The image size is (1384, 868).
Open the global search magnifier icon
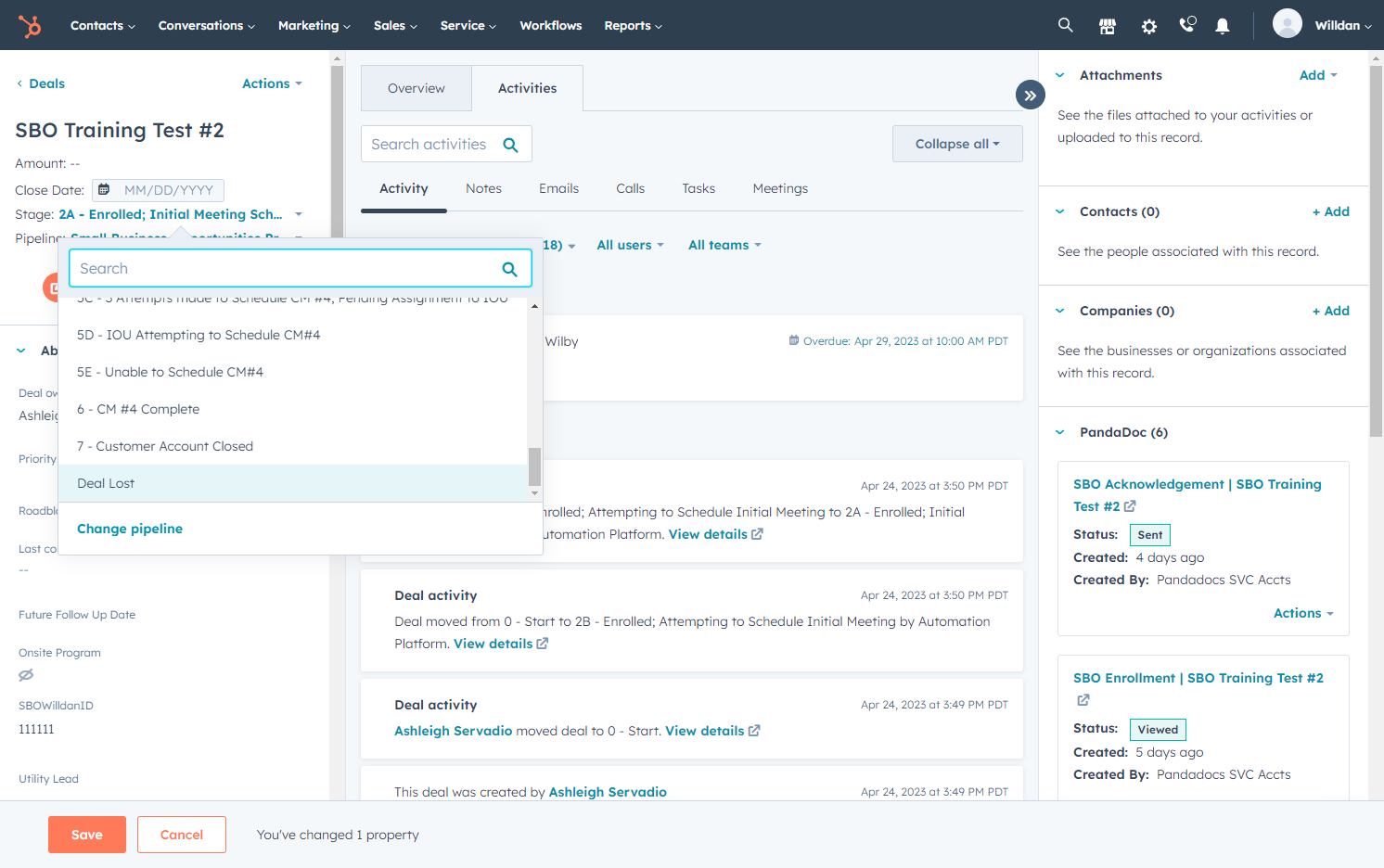1066,25
